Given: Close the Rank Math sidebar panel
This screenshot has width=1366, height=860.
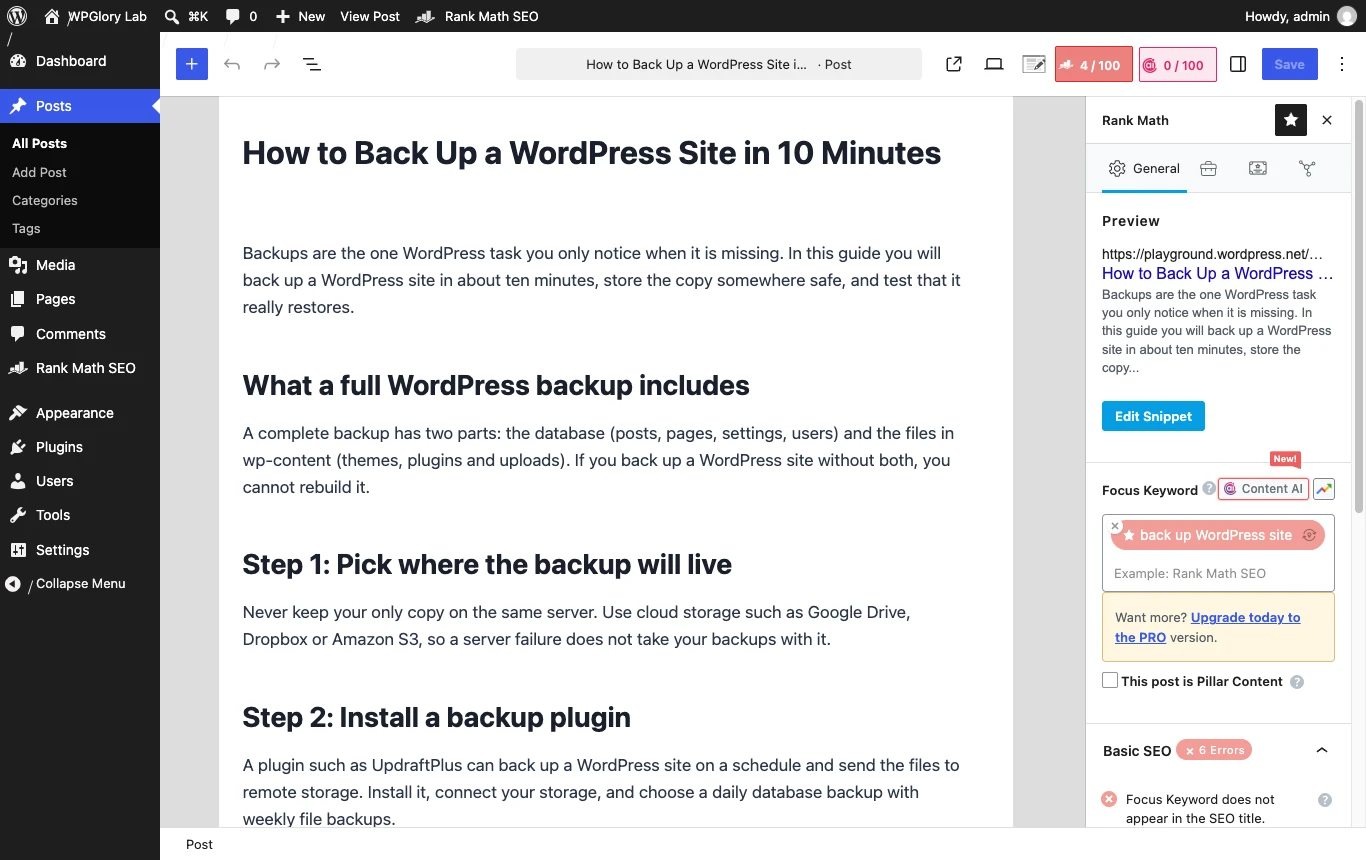Looking at the screenshot, I should (1327, 120).
